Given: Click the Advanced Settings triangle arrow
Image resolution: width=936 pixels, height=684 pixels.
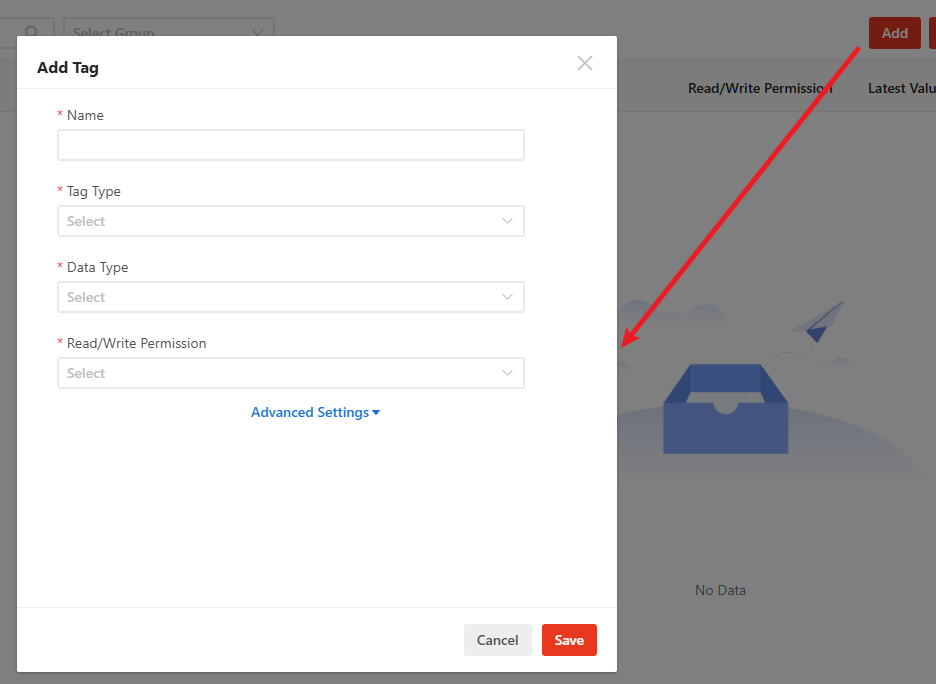Looking at the screenshot, I should tap(376, 413).
